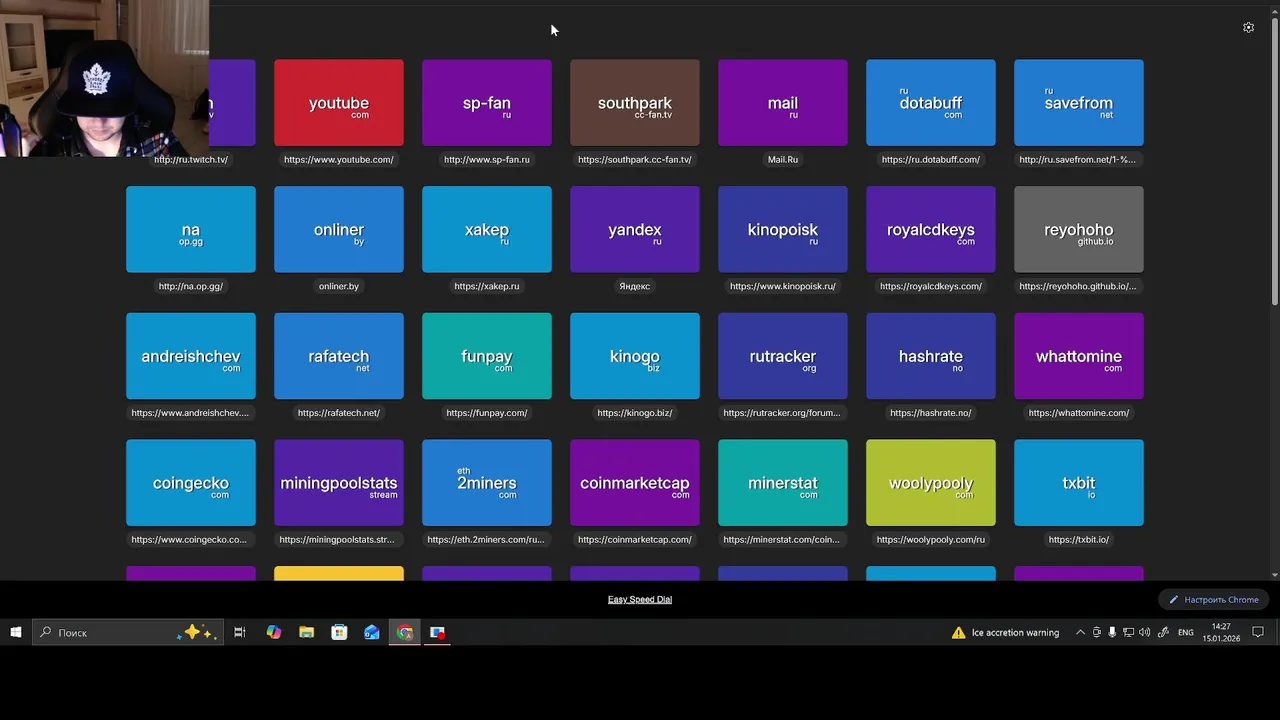Open the reyohoho github.io tile
Screen dimensions: 1280x720
1079,229
